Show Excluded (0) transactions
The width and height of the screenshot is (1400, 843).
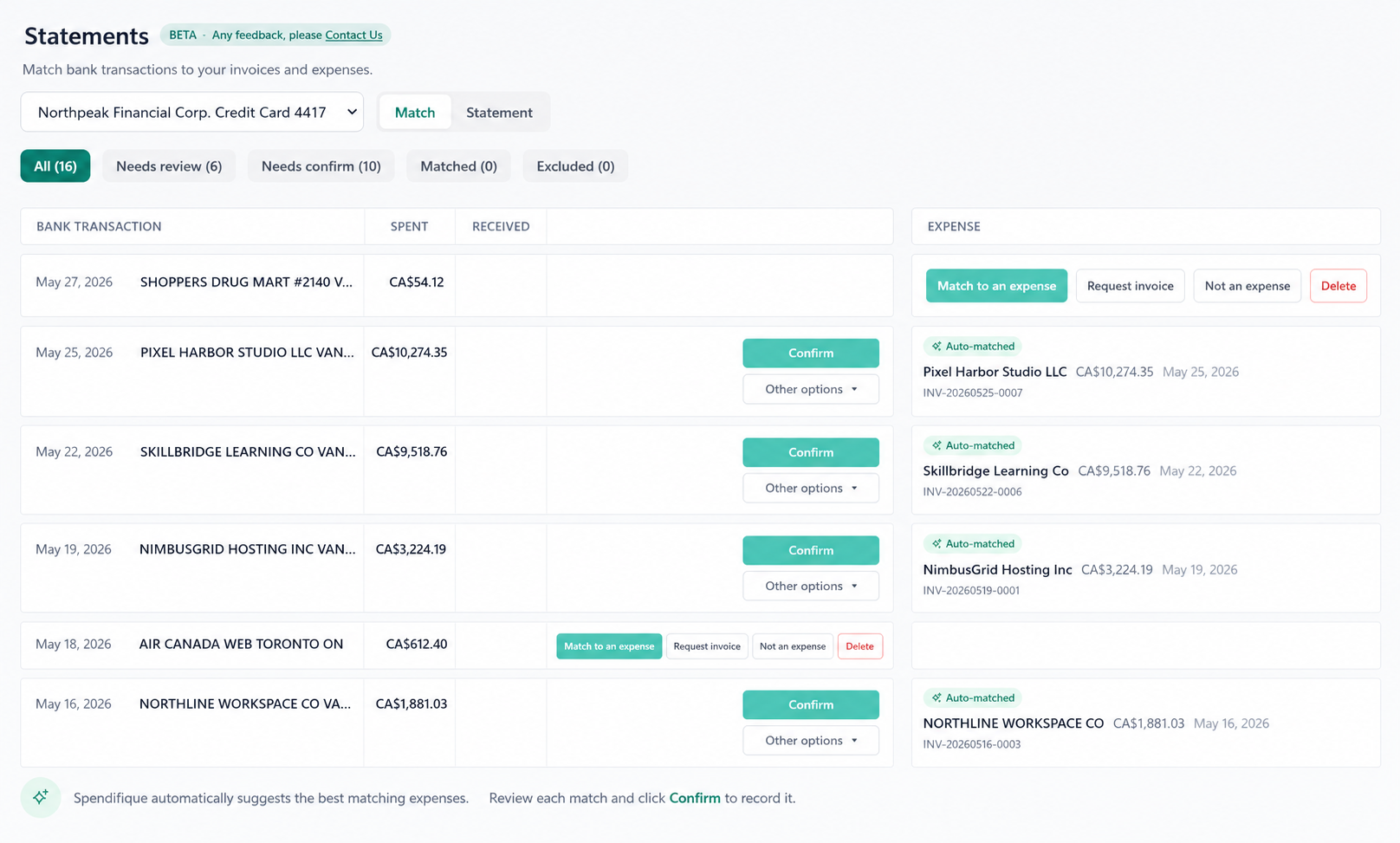coord(575,165)
